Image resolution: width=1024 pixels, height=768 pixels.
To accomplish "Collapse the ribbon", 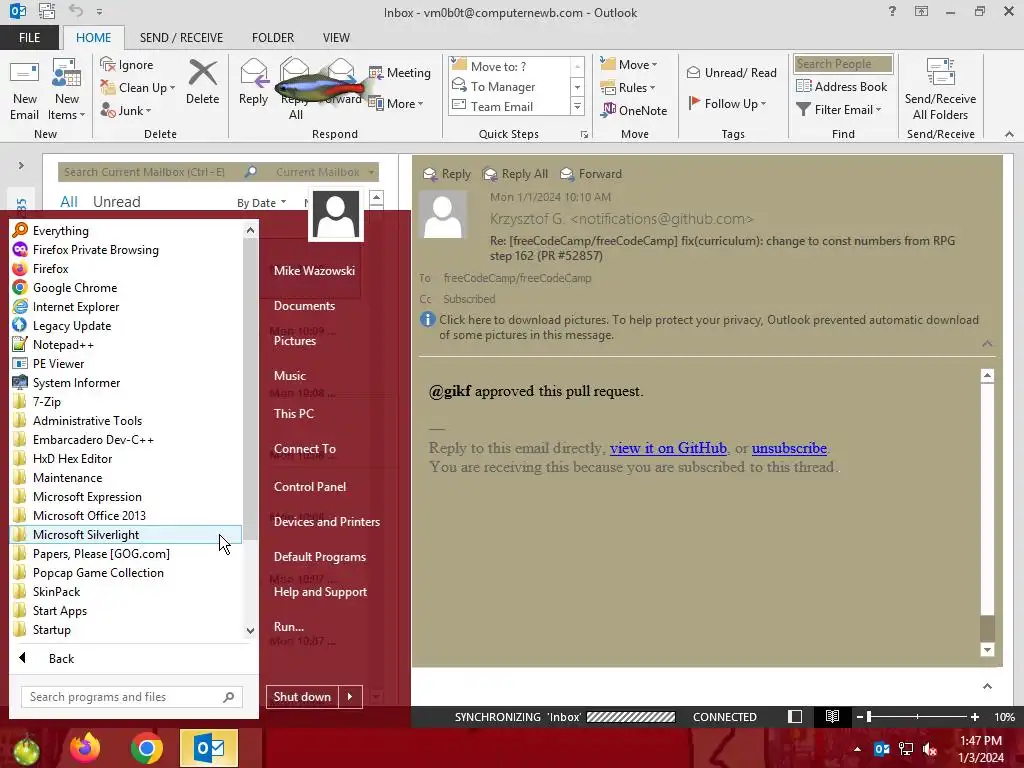I will pos(1009,134).
